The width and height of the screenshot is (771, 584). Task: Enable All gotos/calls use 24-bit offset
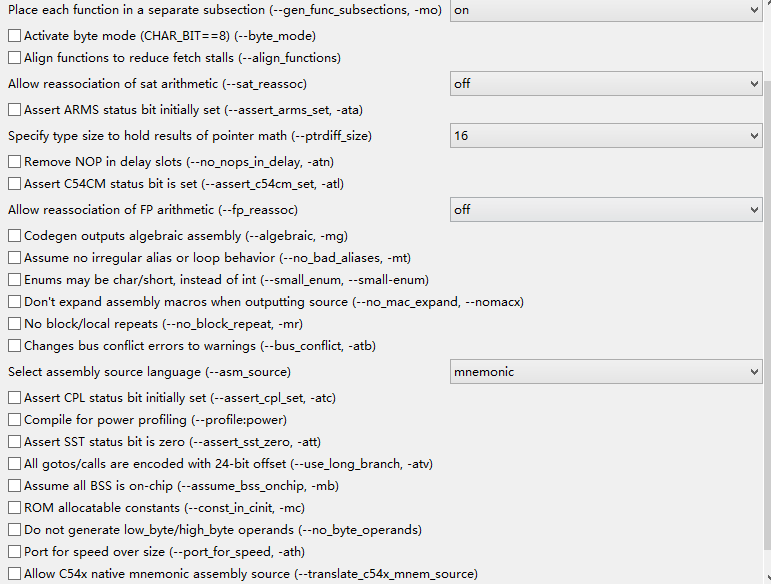click(14, 464)
